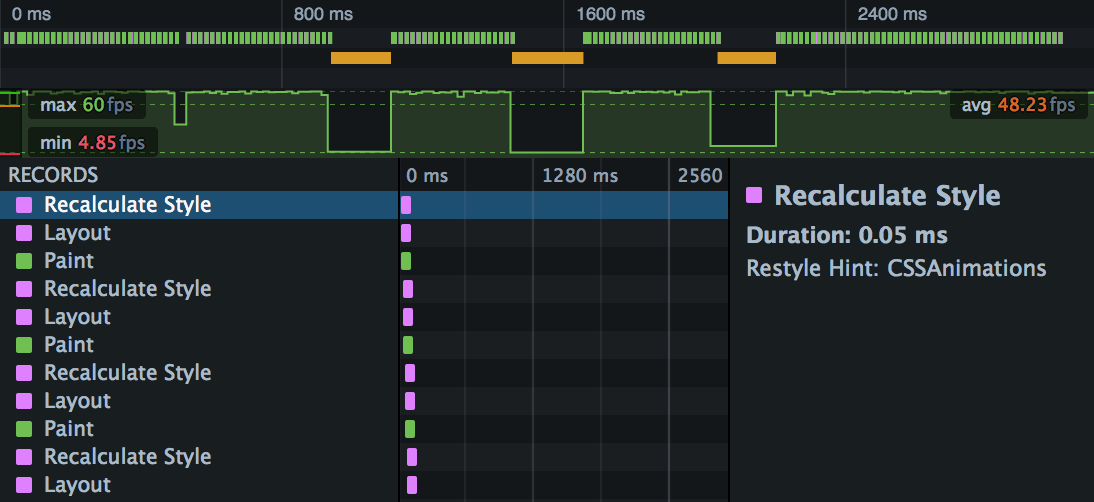The height and width of the screenshot is (502, 1094).
Task: Click the green square icon of the topmost Paint record
Action: [x=24, y=261]
